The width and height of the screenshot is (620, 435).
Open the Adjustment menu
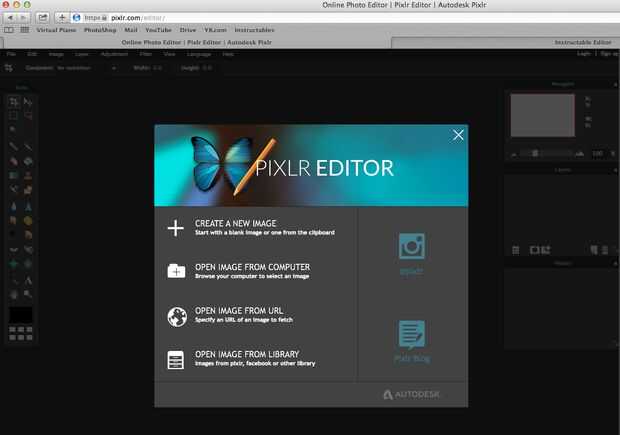tap(114, 54)
